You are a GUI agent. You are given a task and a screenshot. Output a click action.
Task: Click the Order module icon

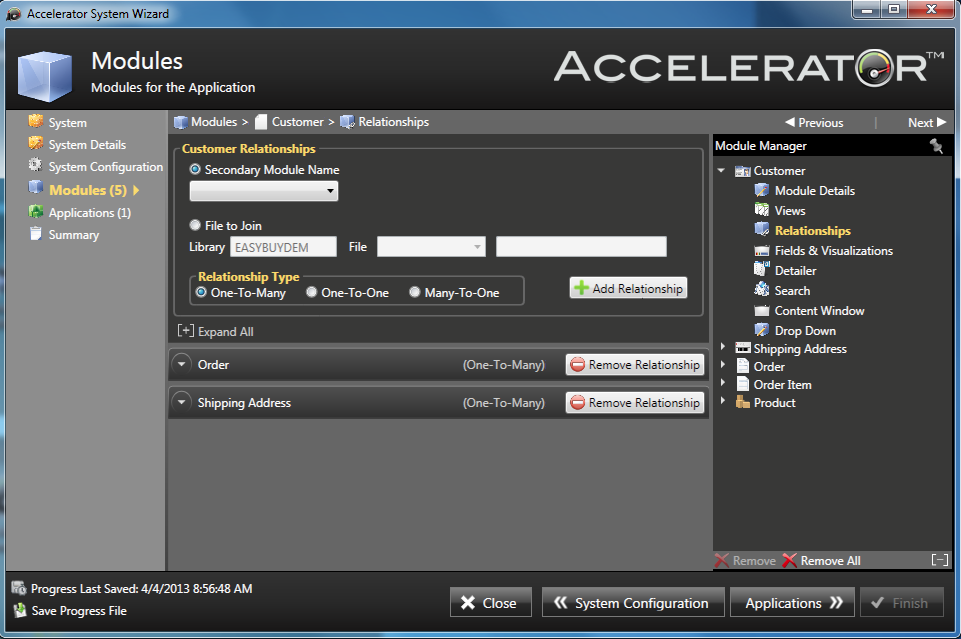742,366
